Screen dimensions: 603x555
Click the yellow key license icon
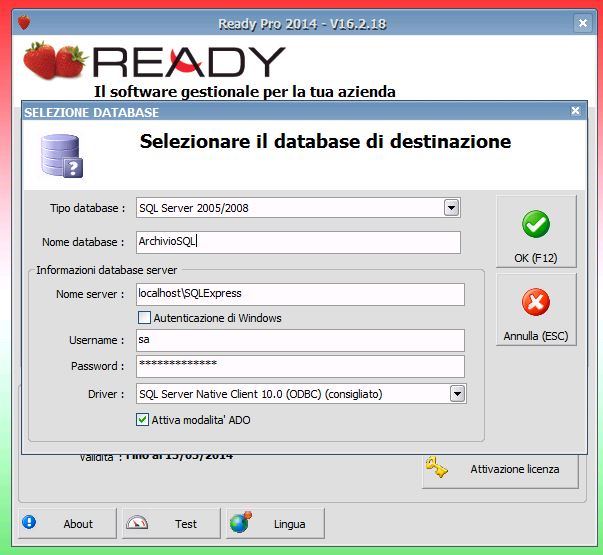pyautogui.click(x=436, y=467)
